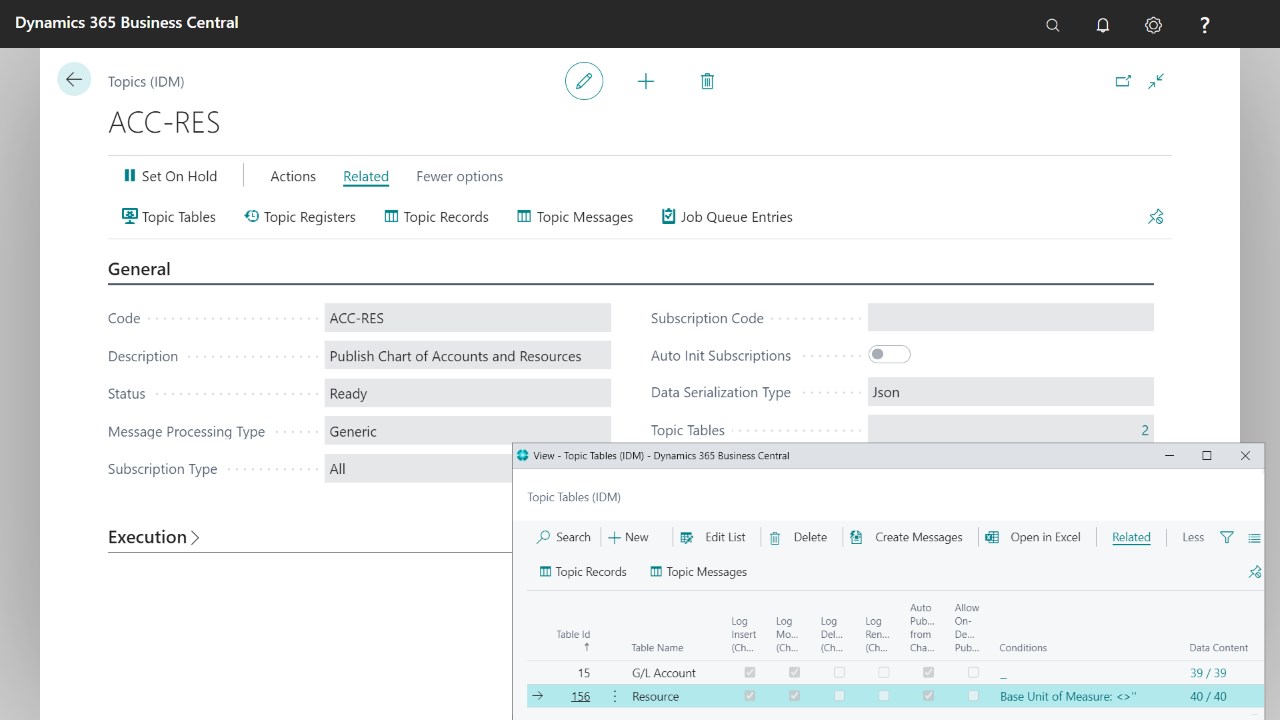This screenshot has width=1280, height=720.
Task: Open the Actions menu
Action: (293, 176)
